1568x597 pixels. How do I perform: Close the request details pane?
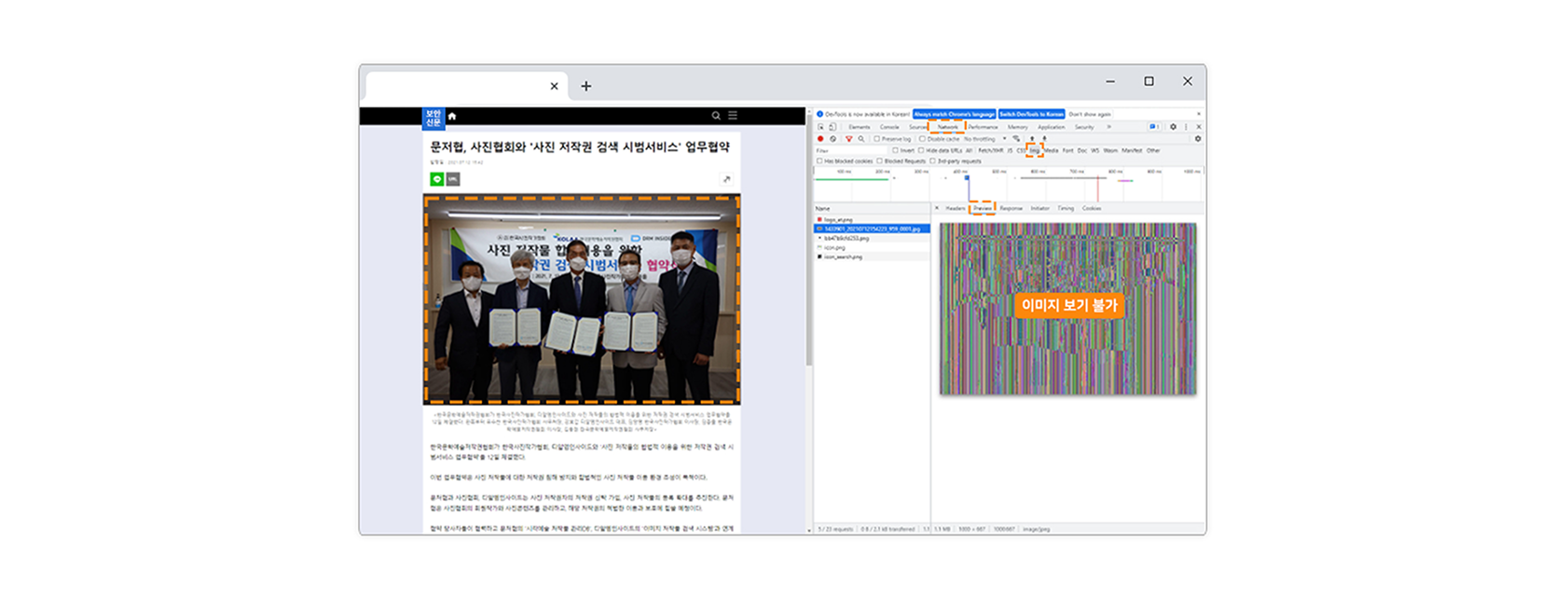937,208
